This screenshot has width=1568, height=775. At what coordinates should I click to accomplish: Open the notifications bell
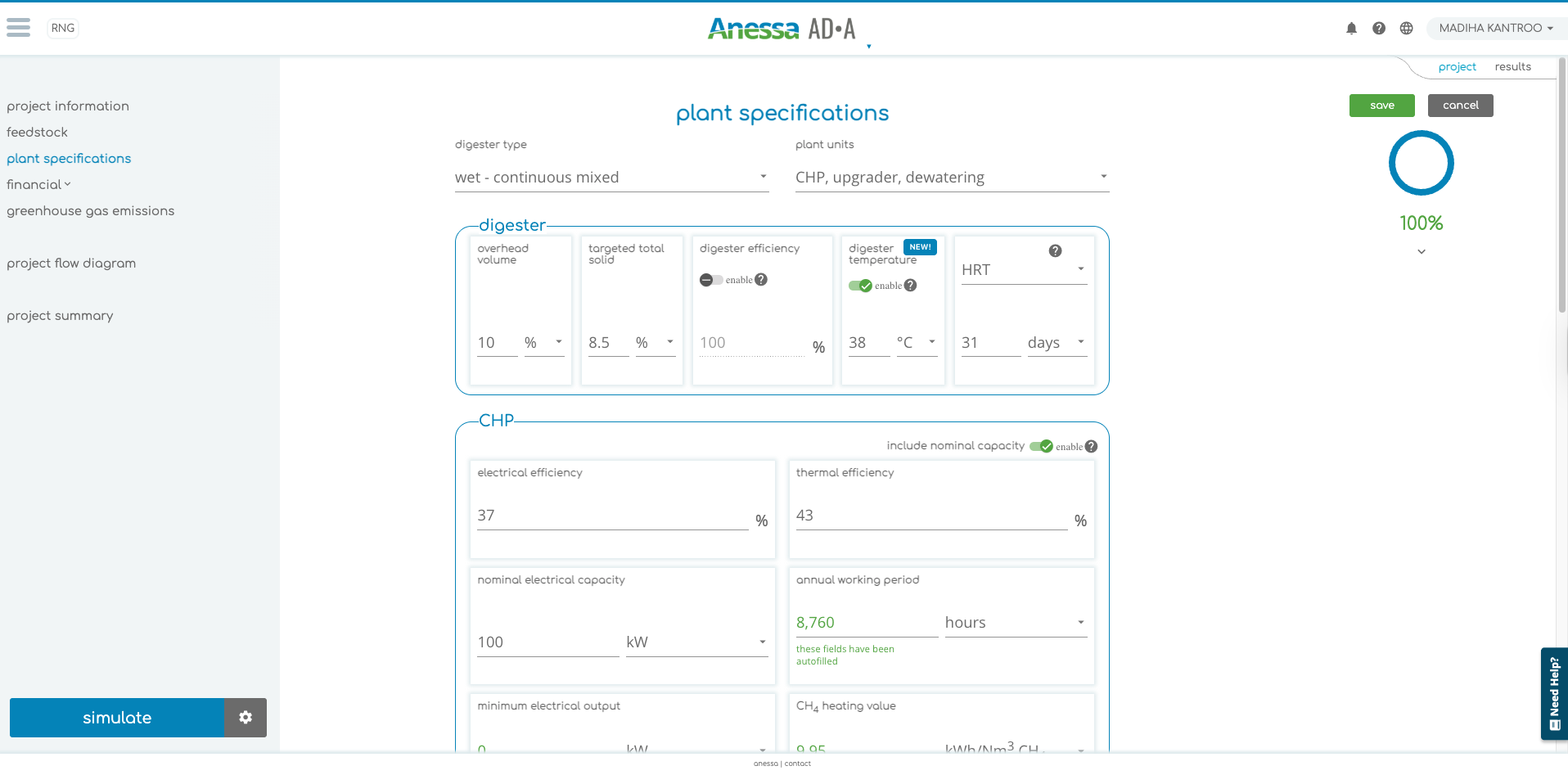[x=1351, y=28]
